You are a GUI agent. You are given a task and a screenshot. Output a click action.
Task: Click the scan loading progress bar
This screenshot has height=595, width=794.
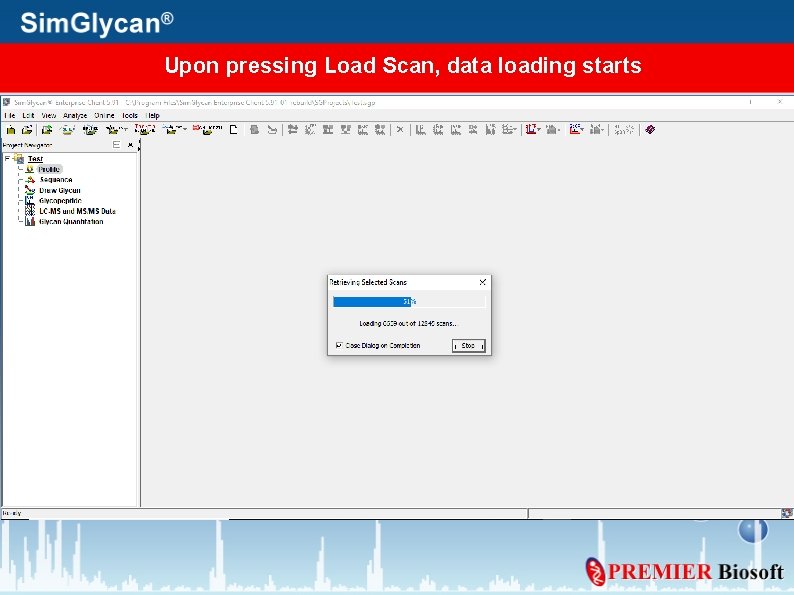[409, 302]
